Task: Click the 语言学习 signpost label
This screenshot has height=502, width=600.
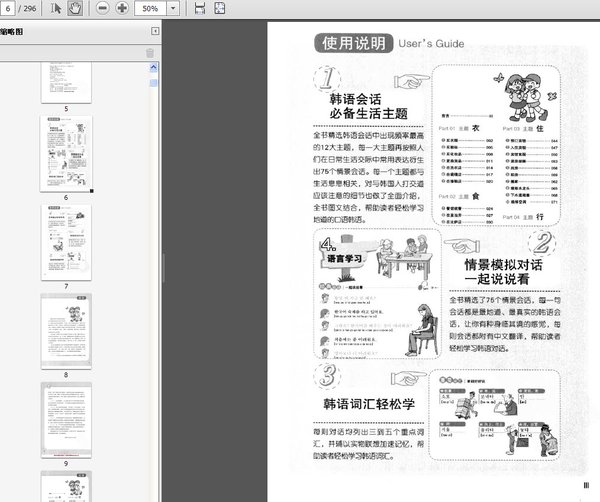Action: point(345,259)
